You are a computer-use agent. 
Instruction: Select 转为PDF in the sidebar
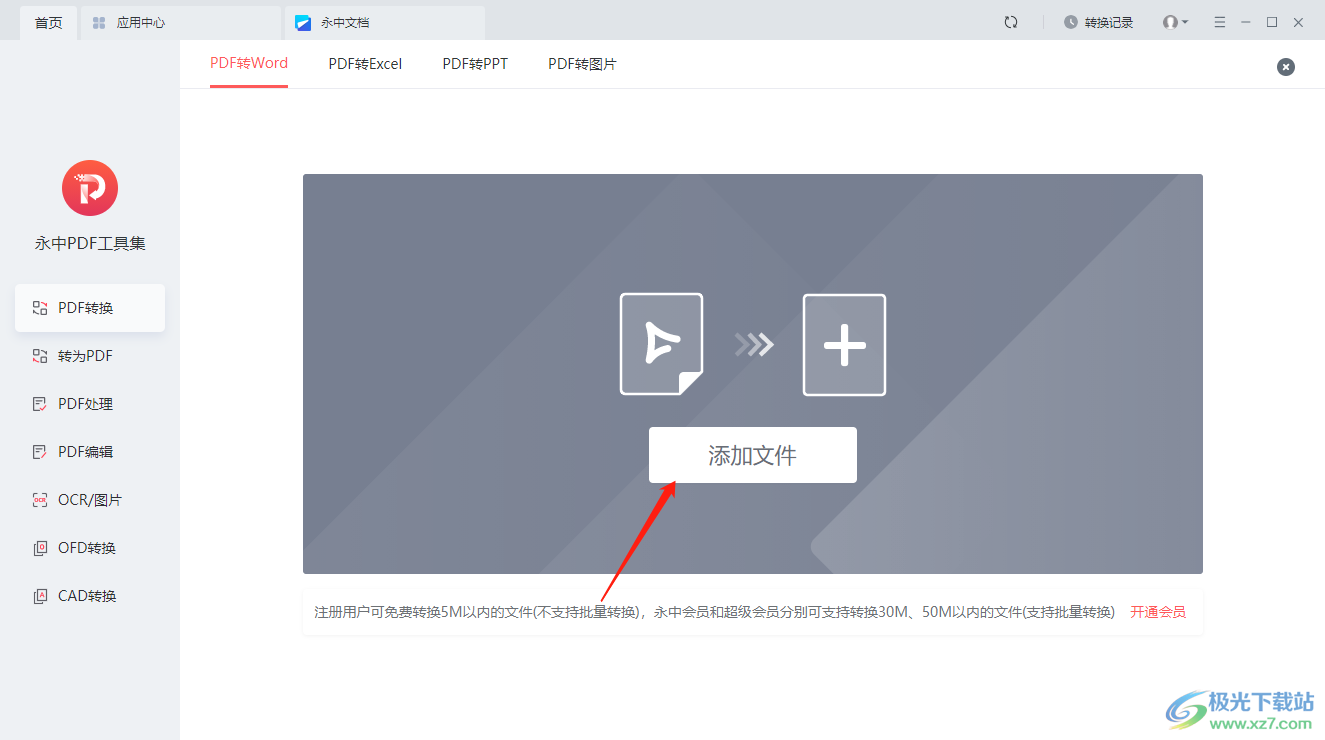90,356
